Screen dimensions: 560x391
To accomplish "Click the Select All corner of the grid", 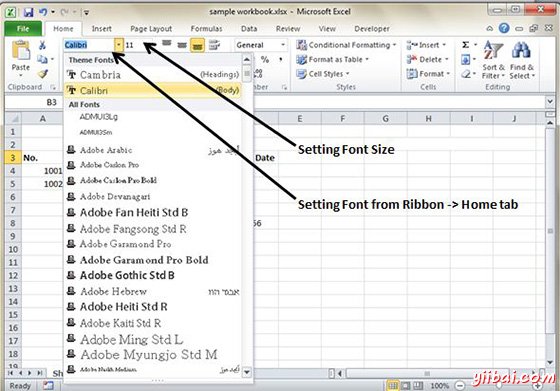I will [x=14, y=118].
